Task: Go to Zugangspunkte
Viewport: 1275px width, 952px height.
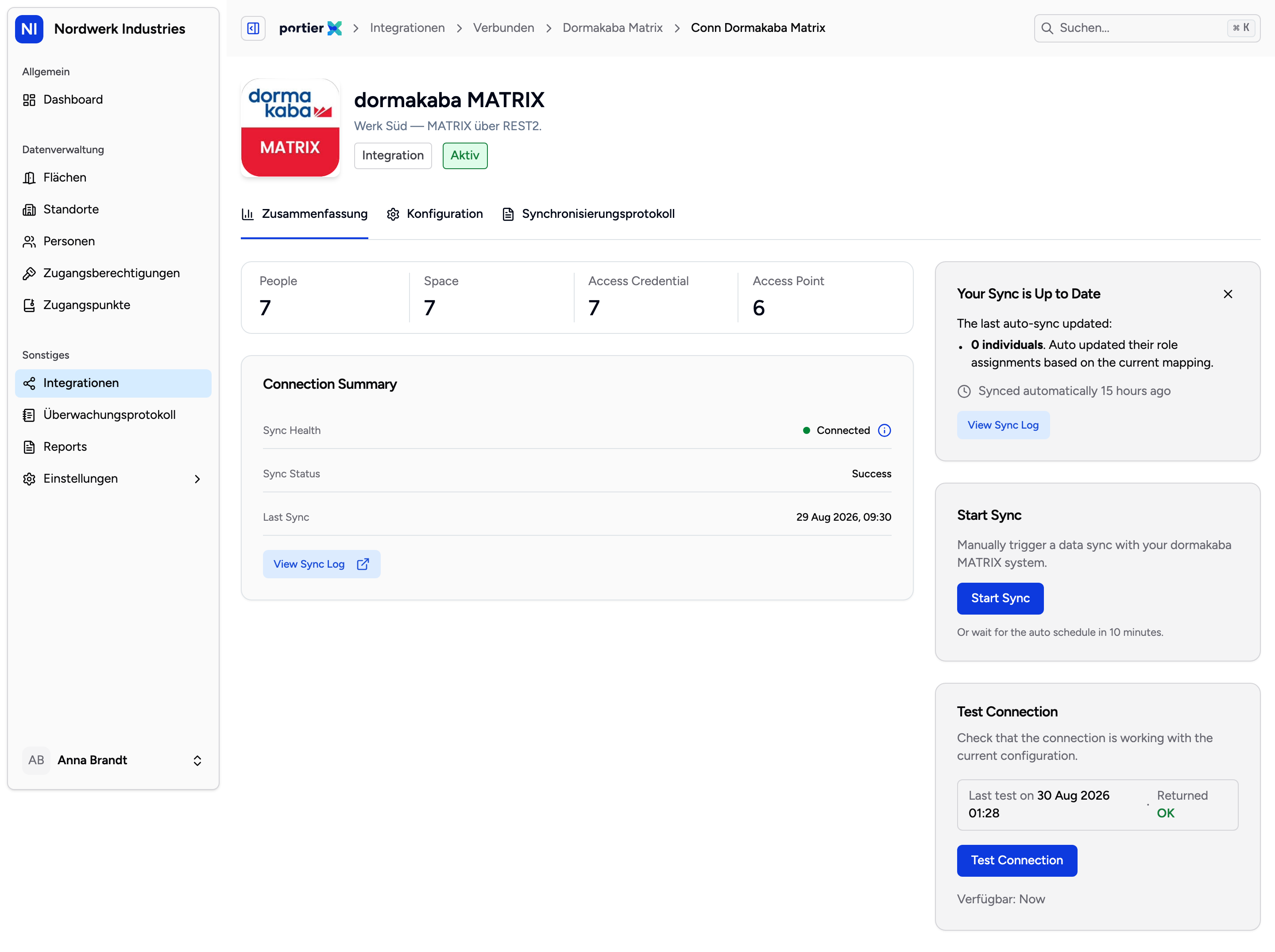Action: pos(113,306)
